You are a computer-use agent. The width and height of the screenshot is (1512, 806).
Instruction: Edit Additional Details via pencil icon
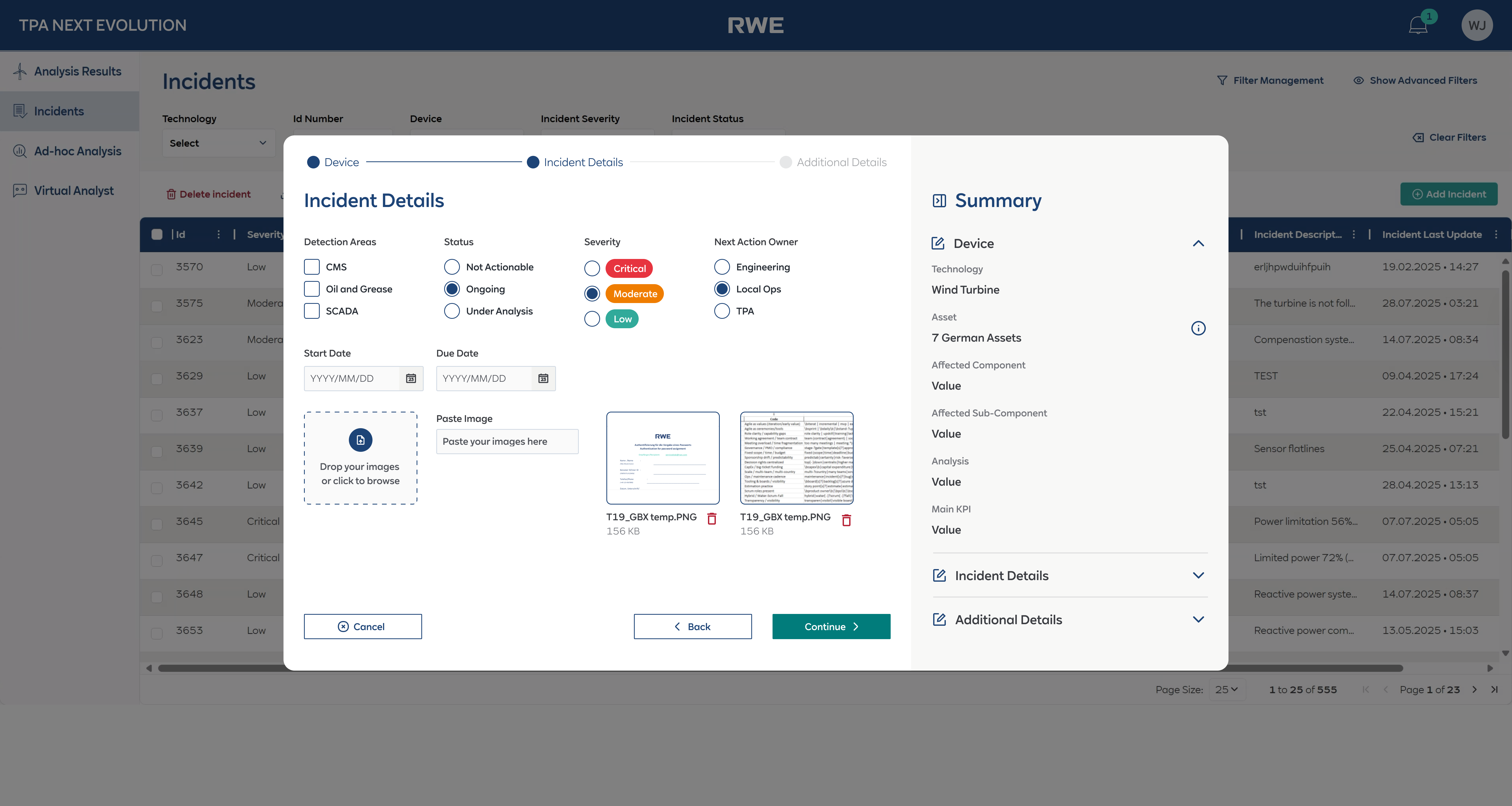(939, 619)
